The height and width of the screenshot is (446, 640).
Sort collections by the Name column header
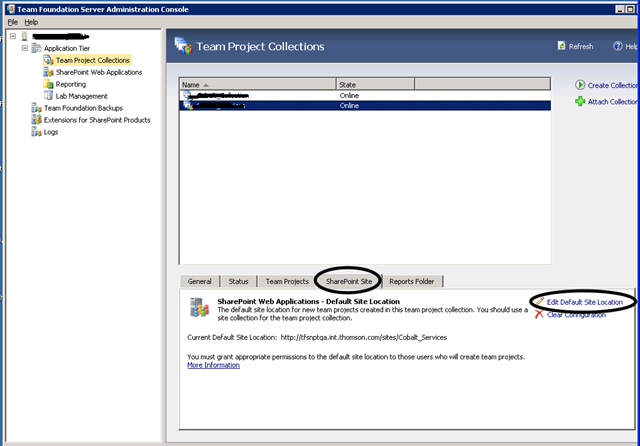pos(258,84)
